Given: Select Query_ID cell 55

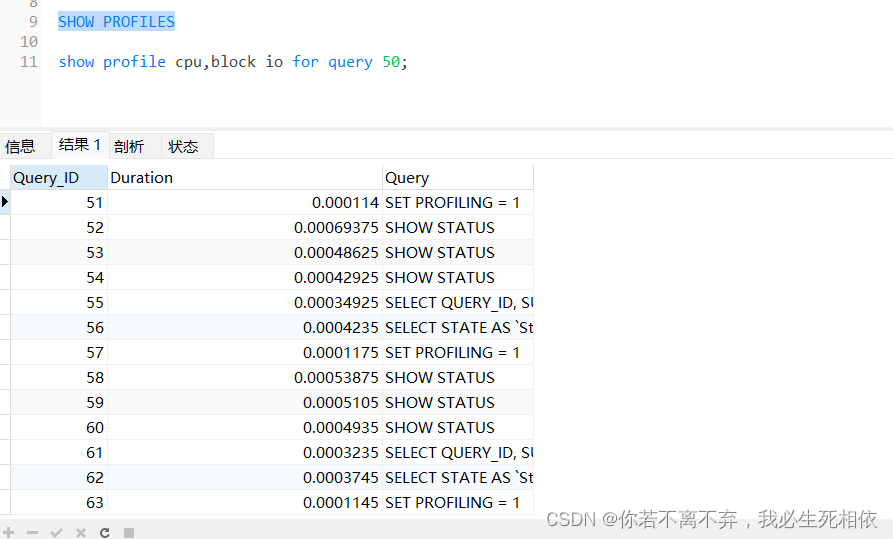Looking at the screenshot, I should 59,303.
